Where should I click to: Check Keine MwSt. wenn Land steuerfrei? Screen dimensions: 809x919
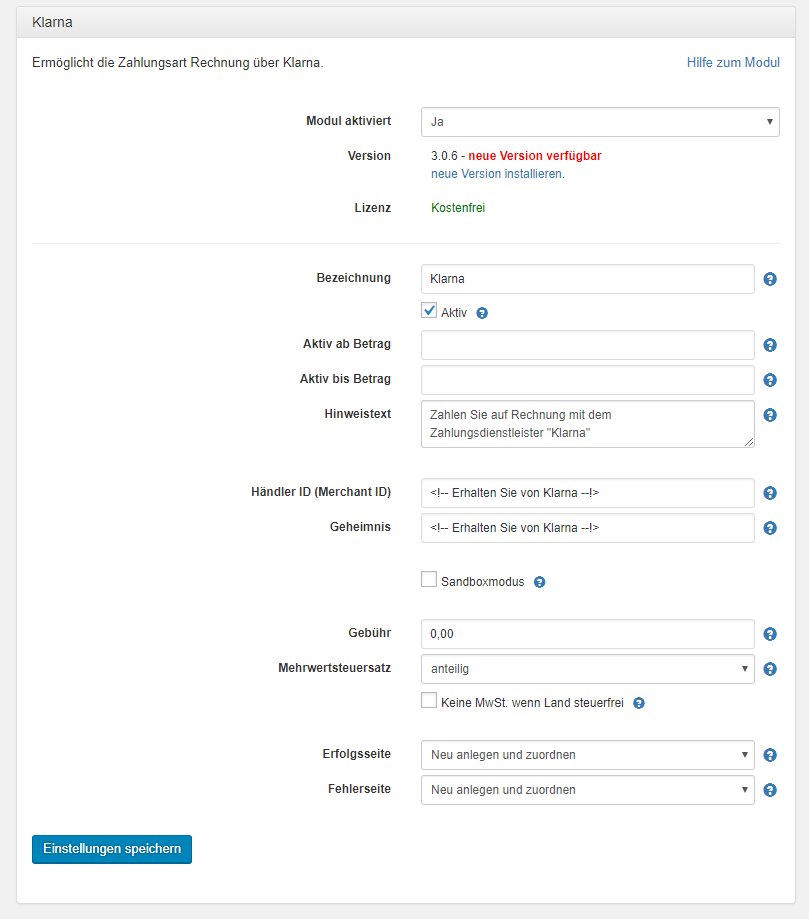(429, 703)
